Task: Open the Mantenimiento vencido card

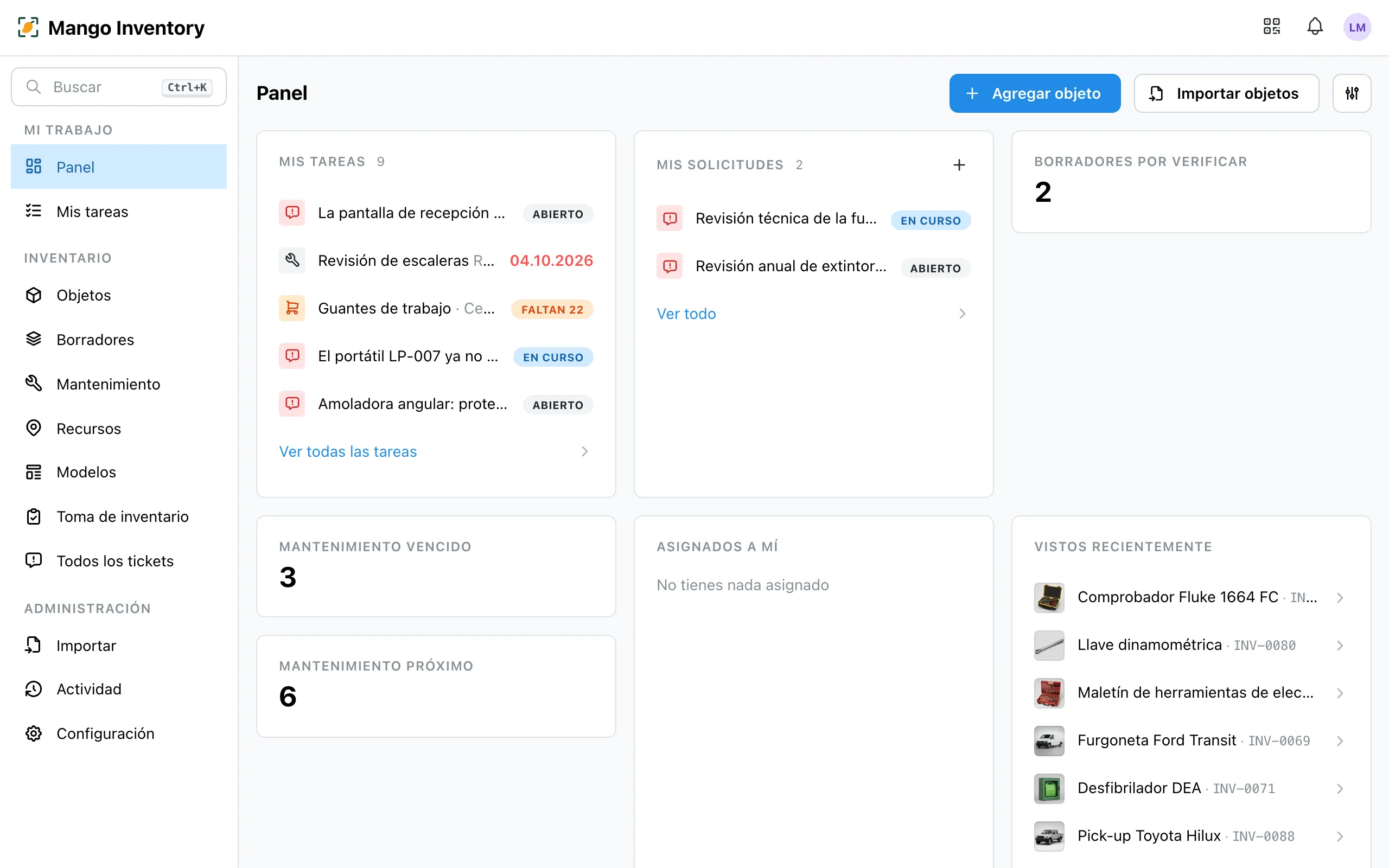Action: 436,566
